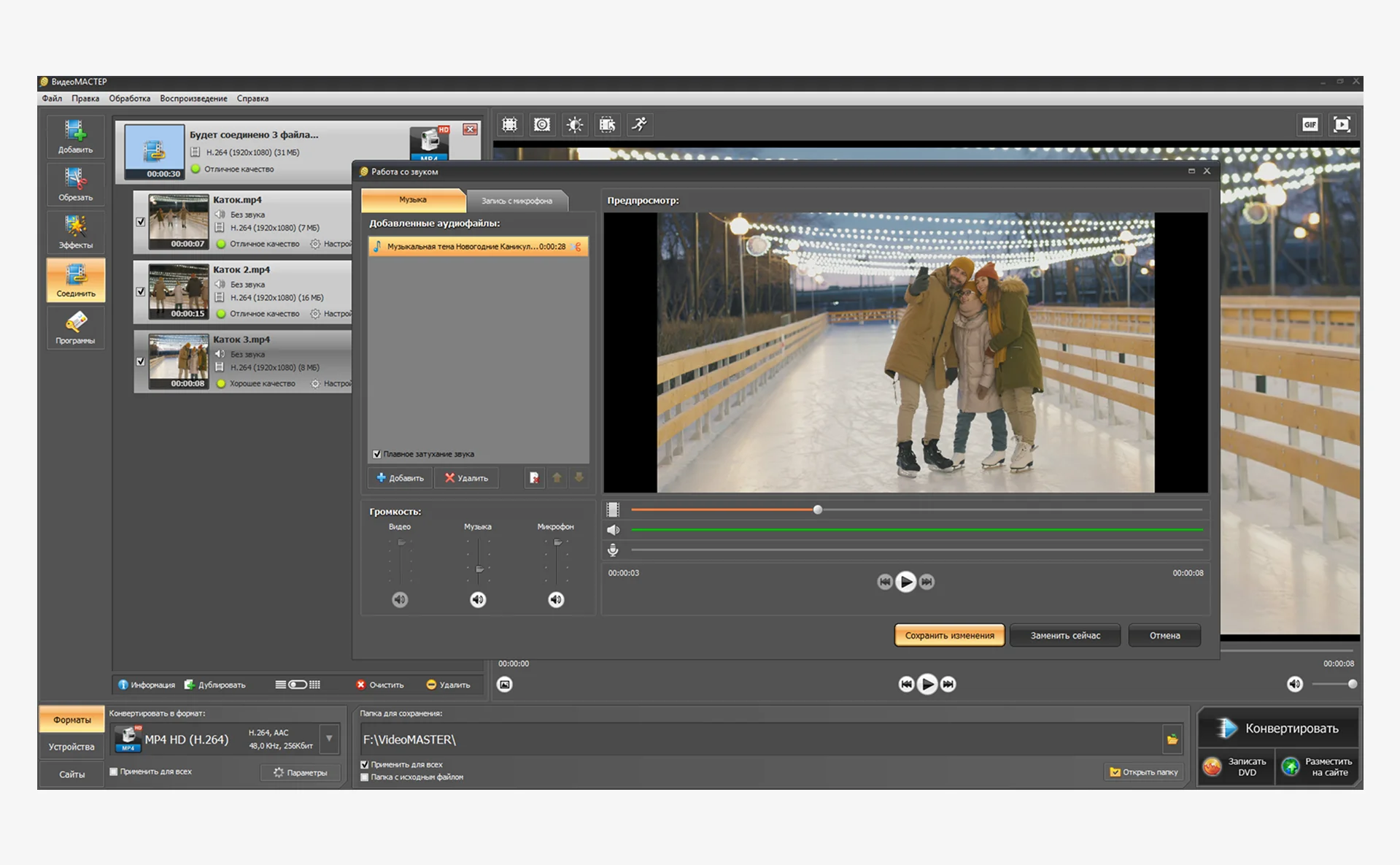Click the snapshot icon under the main preview
The image size is (1400, 865).
(x=505, y=685)
